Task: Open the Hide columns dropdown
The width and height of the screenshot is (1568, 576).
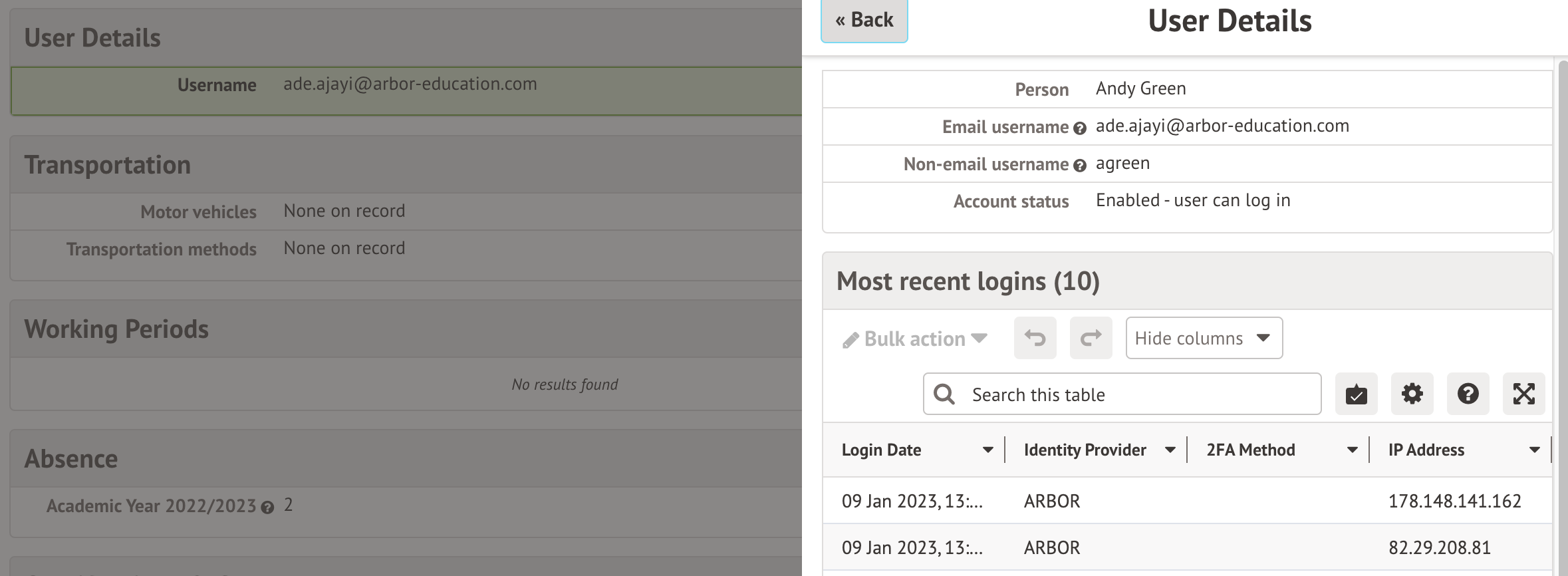Action: pyautogui.click(x=1204, y=339)
